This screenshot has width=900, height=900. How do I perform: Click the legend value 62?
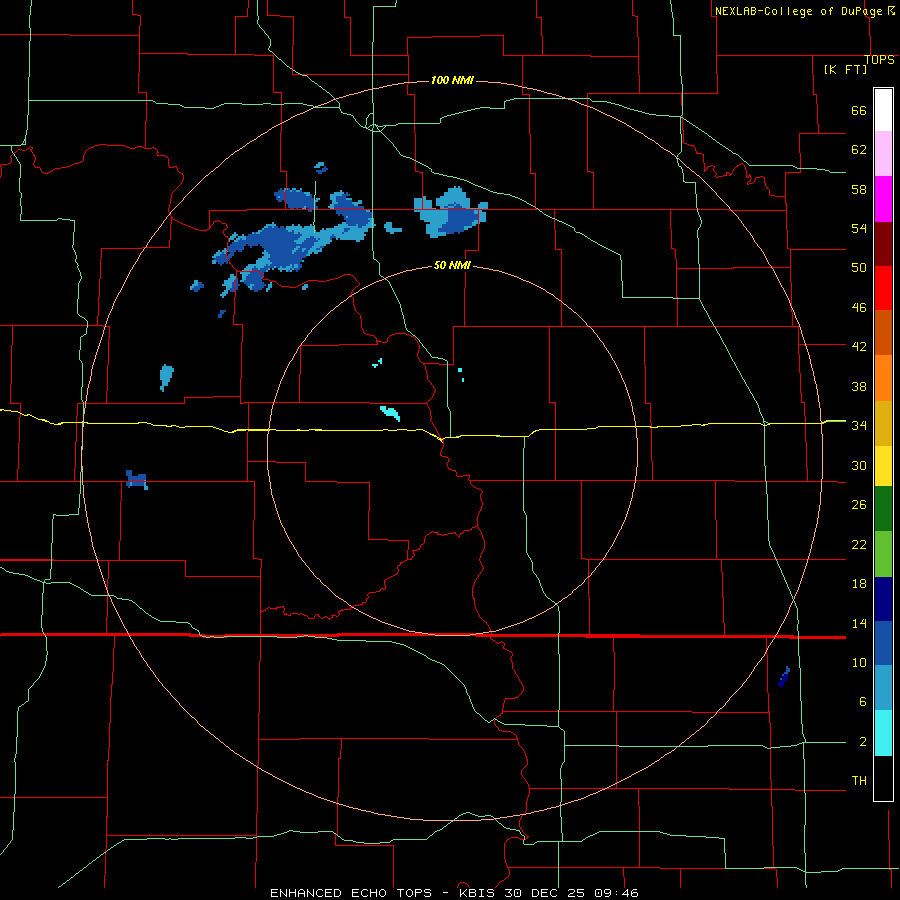[859, 150]
